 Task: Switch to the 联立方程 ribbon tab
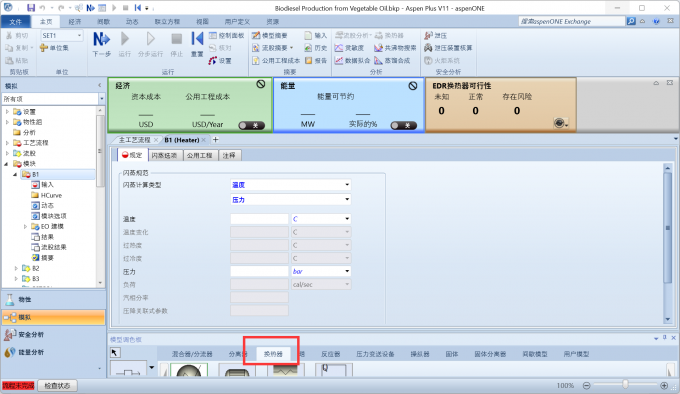point(167,22)
